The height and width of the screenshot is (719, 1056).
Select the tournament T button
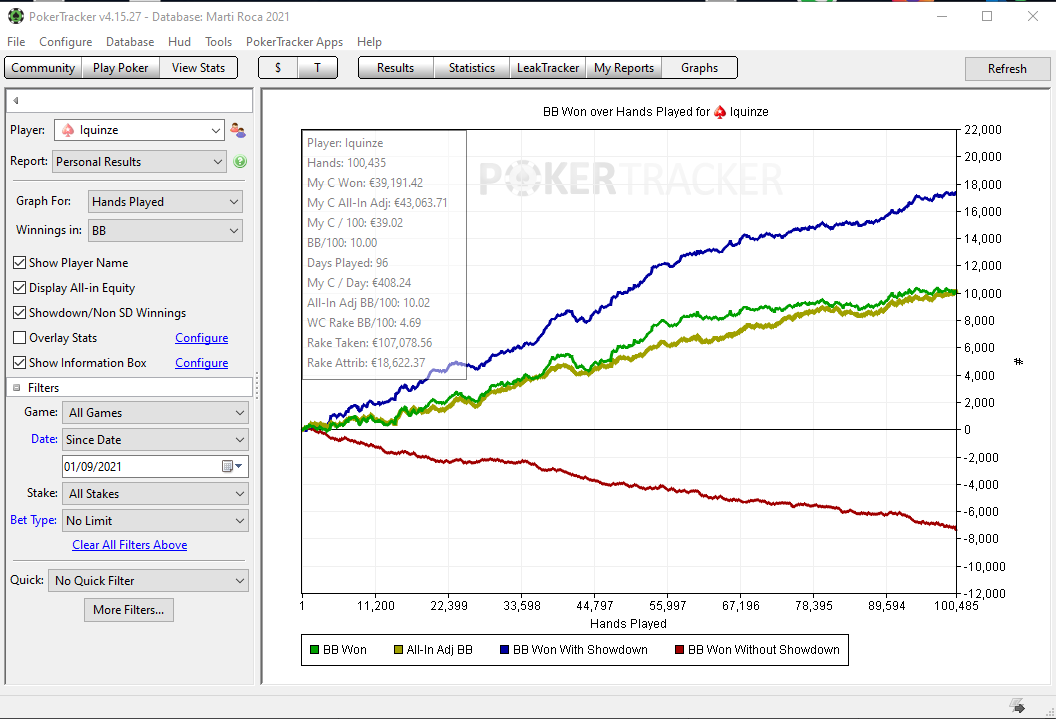pos(317,68)
